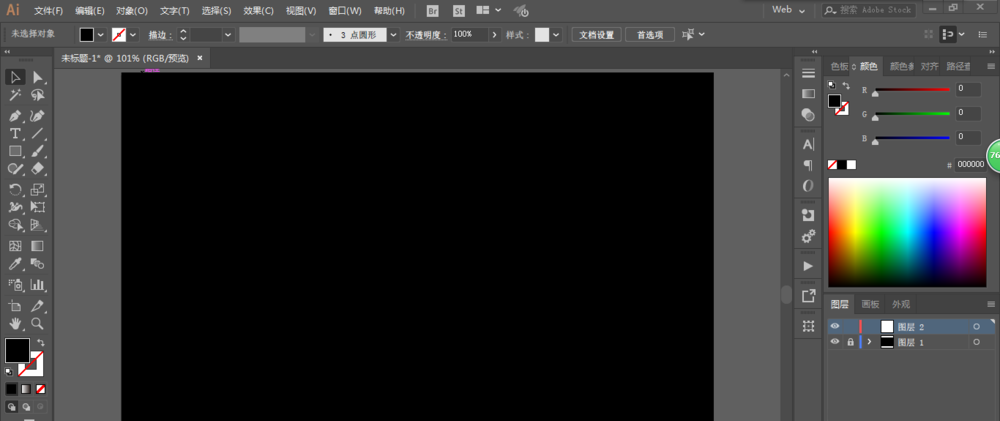The image size is (1000, 421).
Task: Switch to 对齐 panel tab
Action: pos(930,66)
